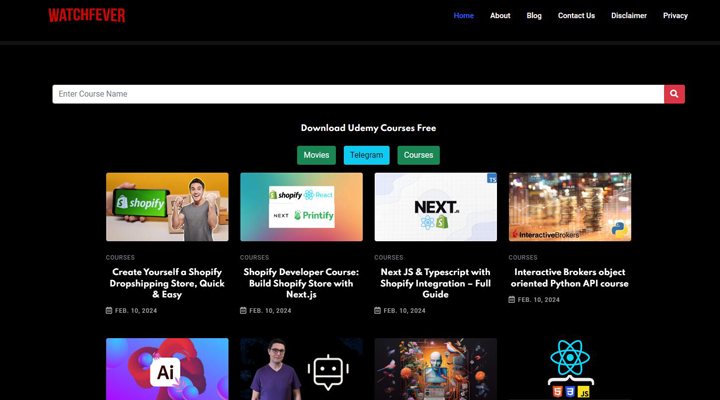Click the FEB. 10, 2024 date under Shopify Developer Course
This screenshot has height=400, width=720.
270,310
